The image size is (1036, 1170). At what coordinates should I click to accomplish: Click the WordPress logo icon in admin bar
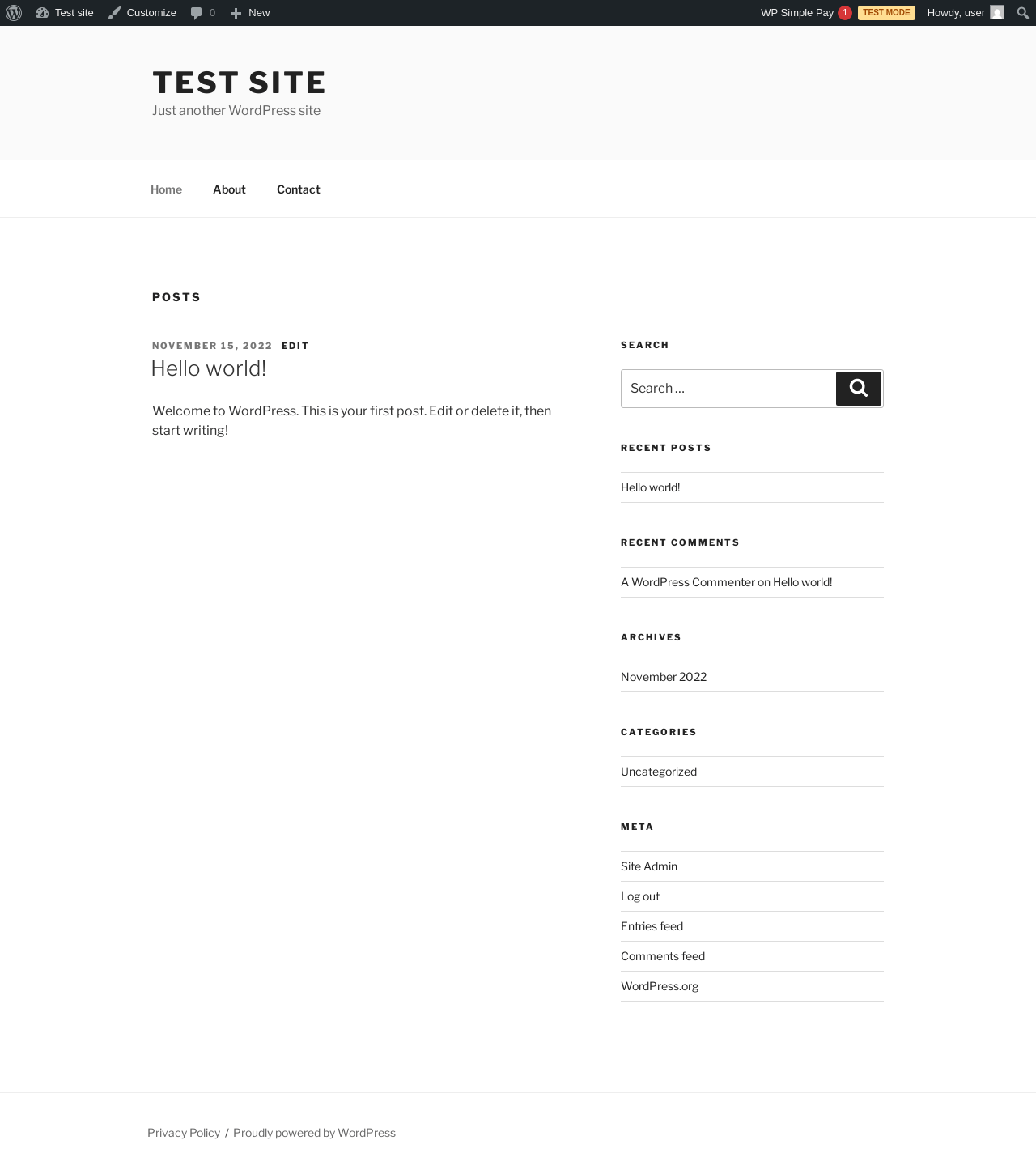click(x=14, y=13)
